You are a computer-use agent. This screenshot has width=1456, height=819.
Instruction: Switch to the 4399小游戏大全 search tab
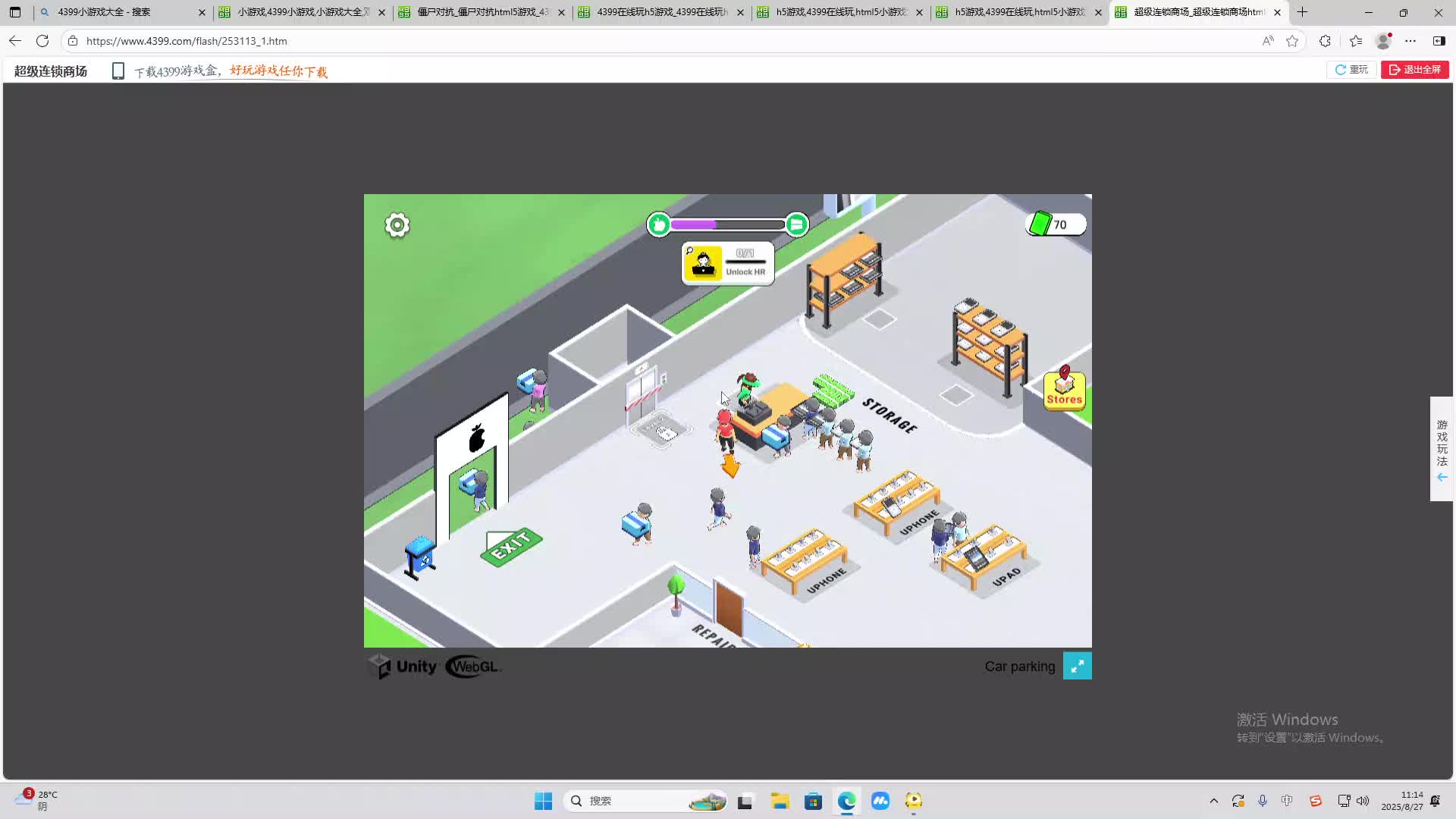click(x=114, y=12)
